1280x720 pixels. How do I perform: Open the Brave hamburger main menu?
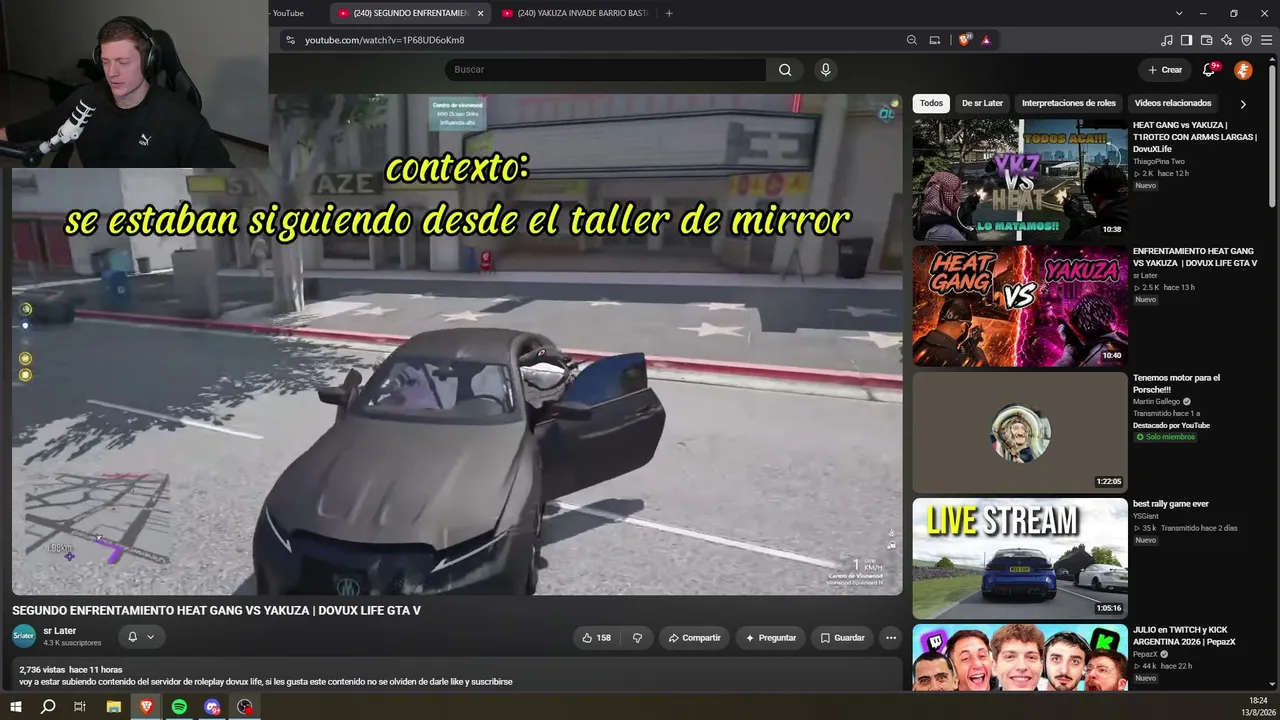(1266, 40)
